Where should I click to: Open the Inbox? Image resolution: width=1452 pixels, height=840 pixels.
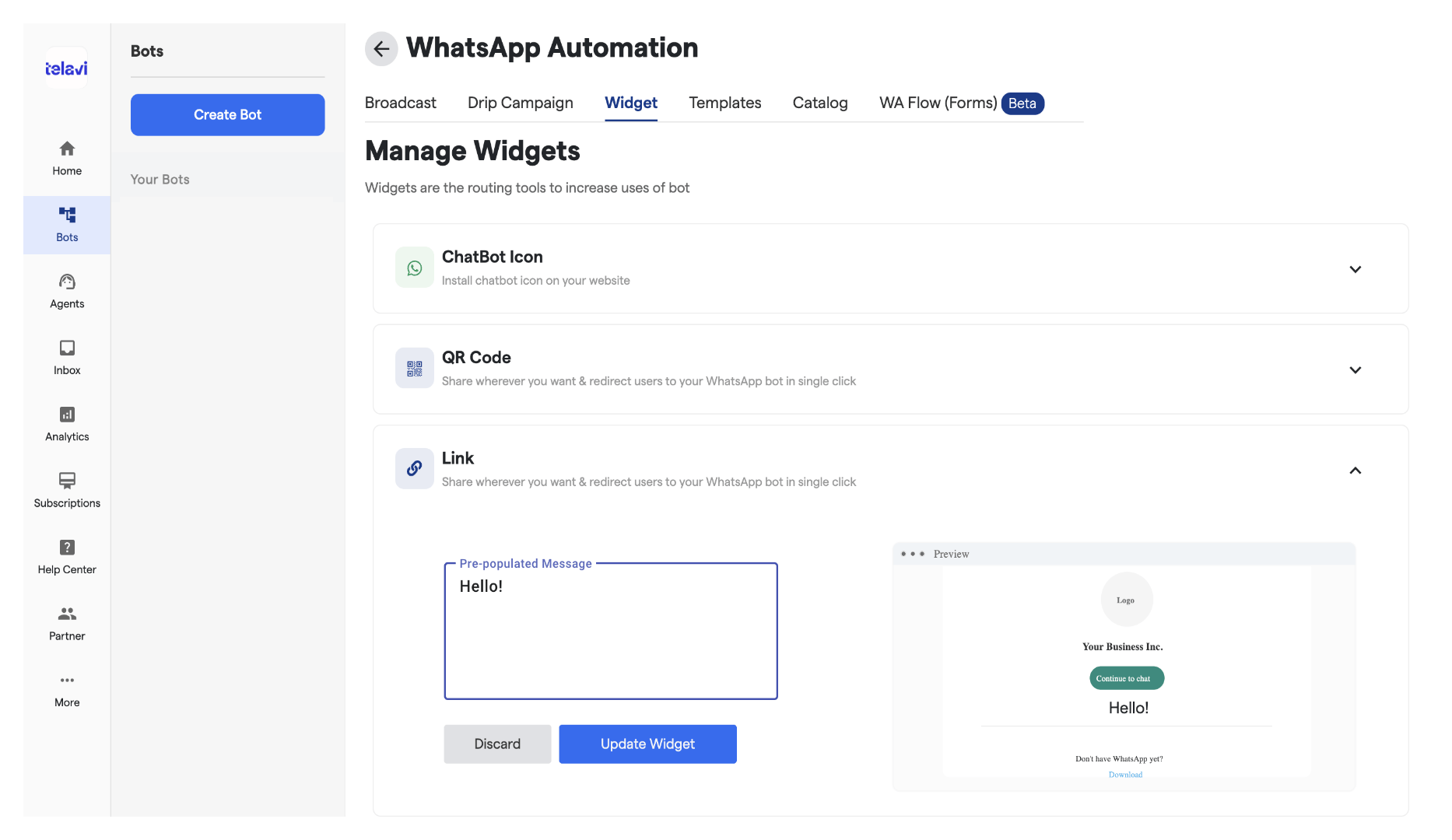[x=67, y=358]
